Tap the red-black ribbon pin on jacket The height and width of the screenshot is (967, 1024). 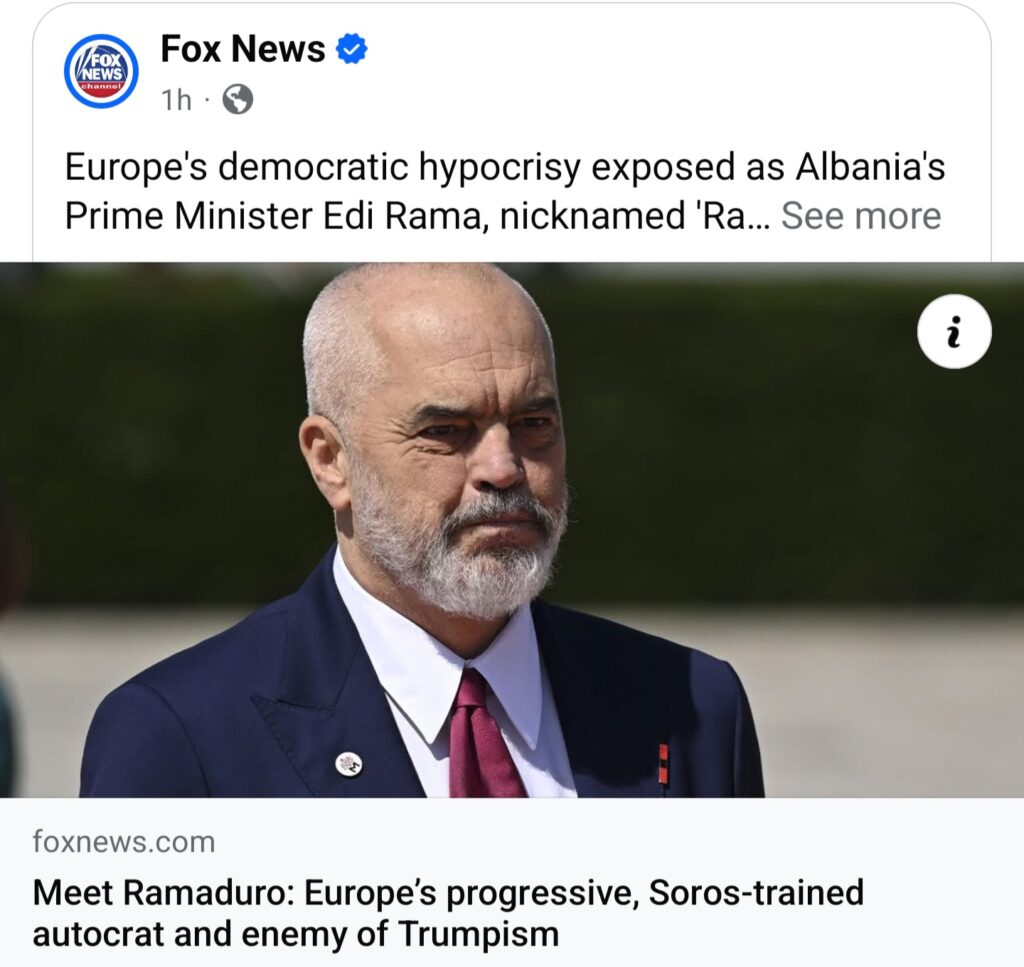click(663, 763)
